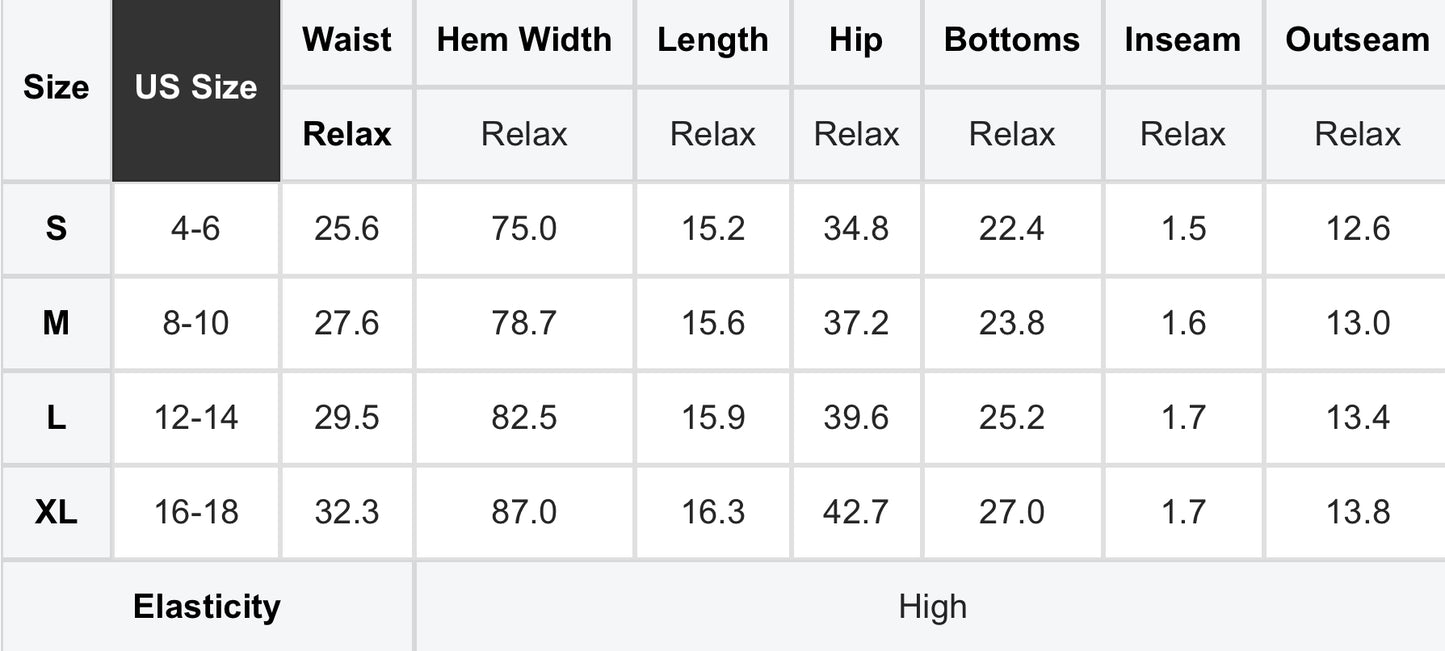The height and width of the screenshot is (651, 1445).
Task: Select the S size row label
Action: click(x=56, y=229)
